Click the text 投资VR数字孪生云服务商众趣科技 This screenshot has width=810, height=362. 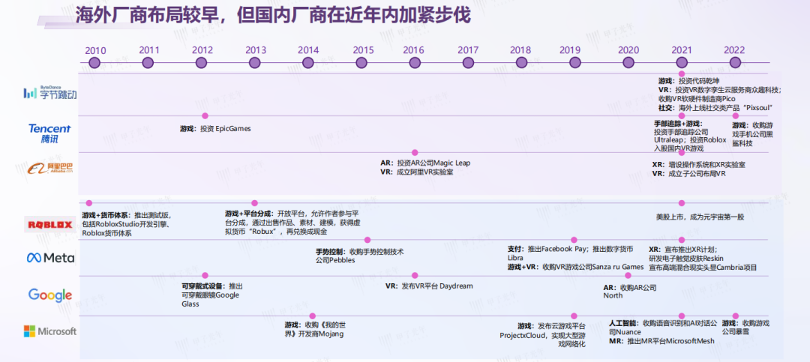[728, 90]
